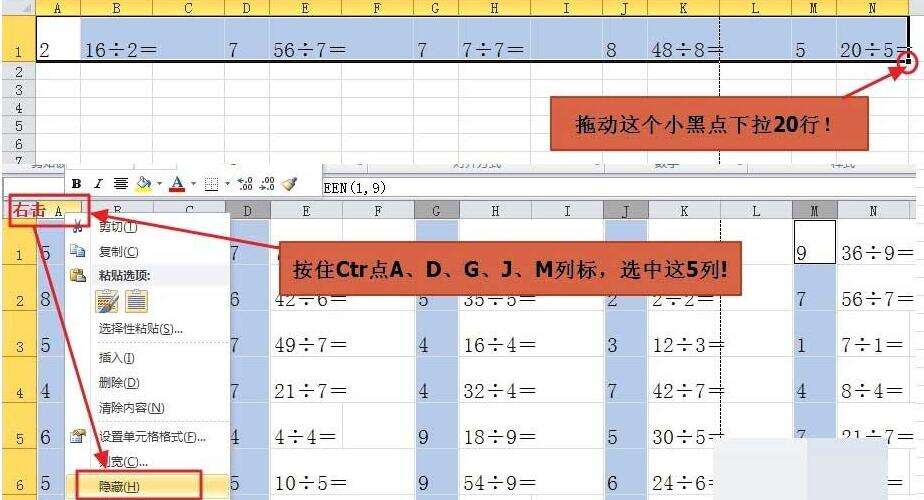
Task: Choose the paste-with-brush paste option icon
Action: [107, 301]
